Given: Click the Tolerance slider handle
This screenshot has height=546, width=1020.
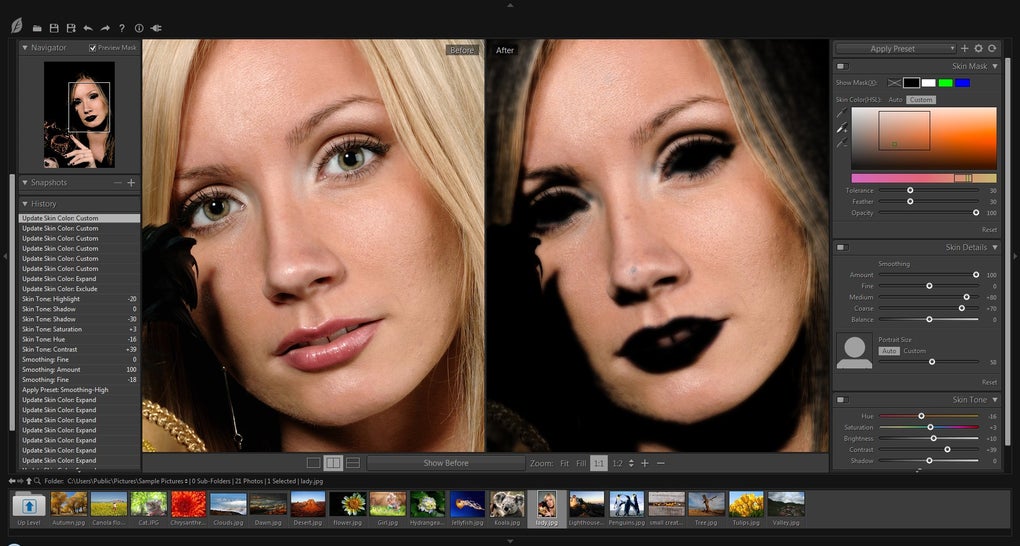Looking at the screenshot, I should [910, 191].
